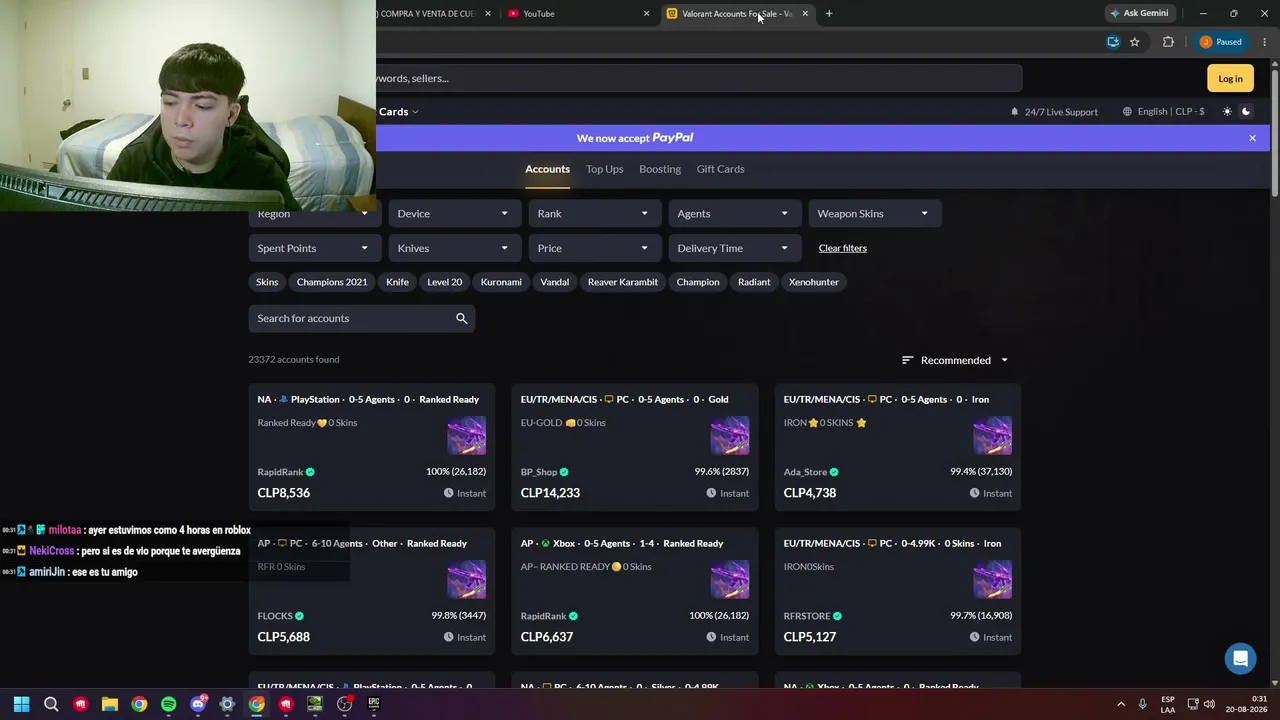Screen dimensions: 1280x720
Task: Click the Ask Gemini button
Action: 1139,13
